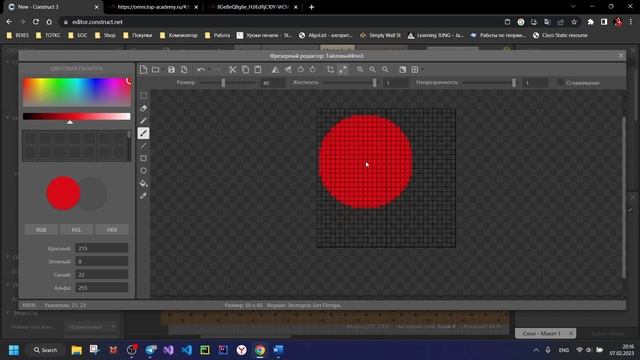Click the middle Zoom magnifier icon
This screenshot has width=640, height=360.
(x=373, y=70)
